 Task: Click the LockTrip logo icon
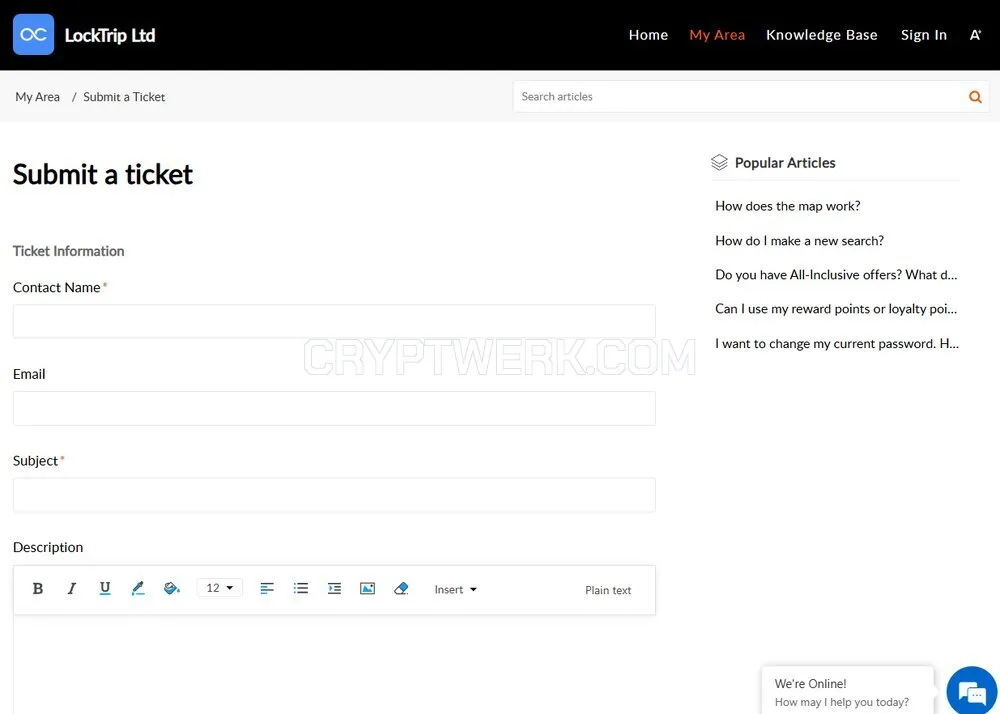pyautogui.click(x=33, y=34)
